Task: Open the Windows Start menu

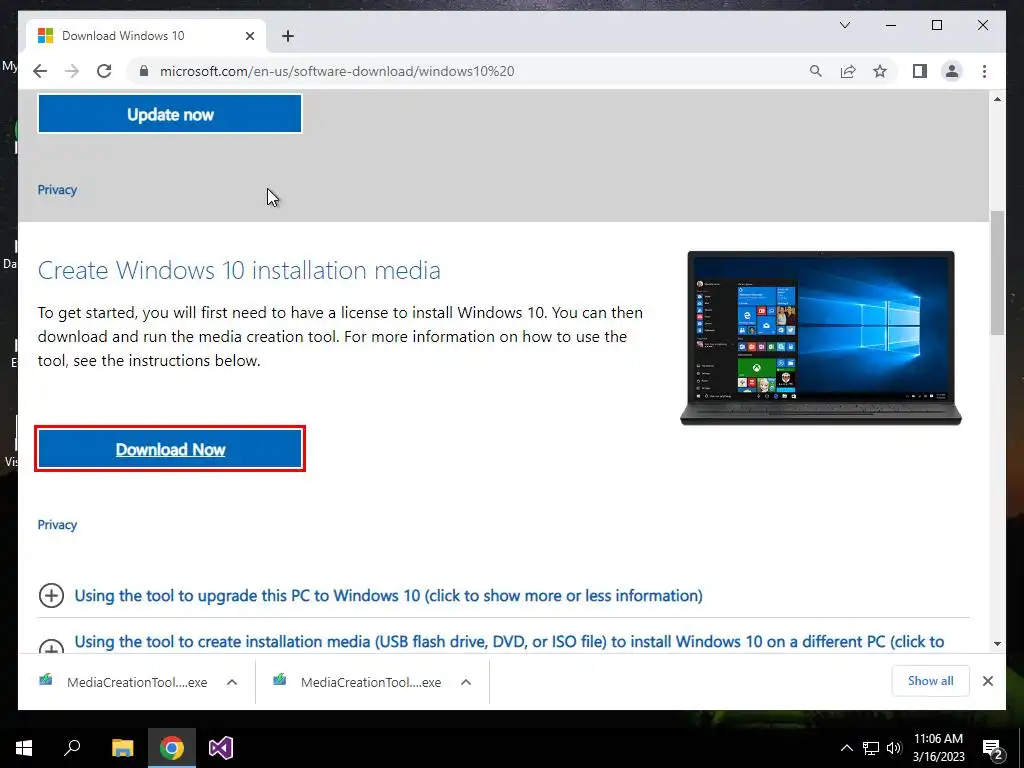Action: [24, 748]
